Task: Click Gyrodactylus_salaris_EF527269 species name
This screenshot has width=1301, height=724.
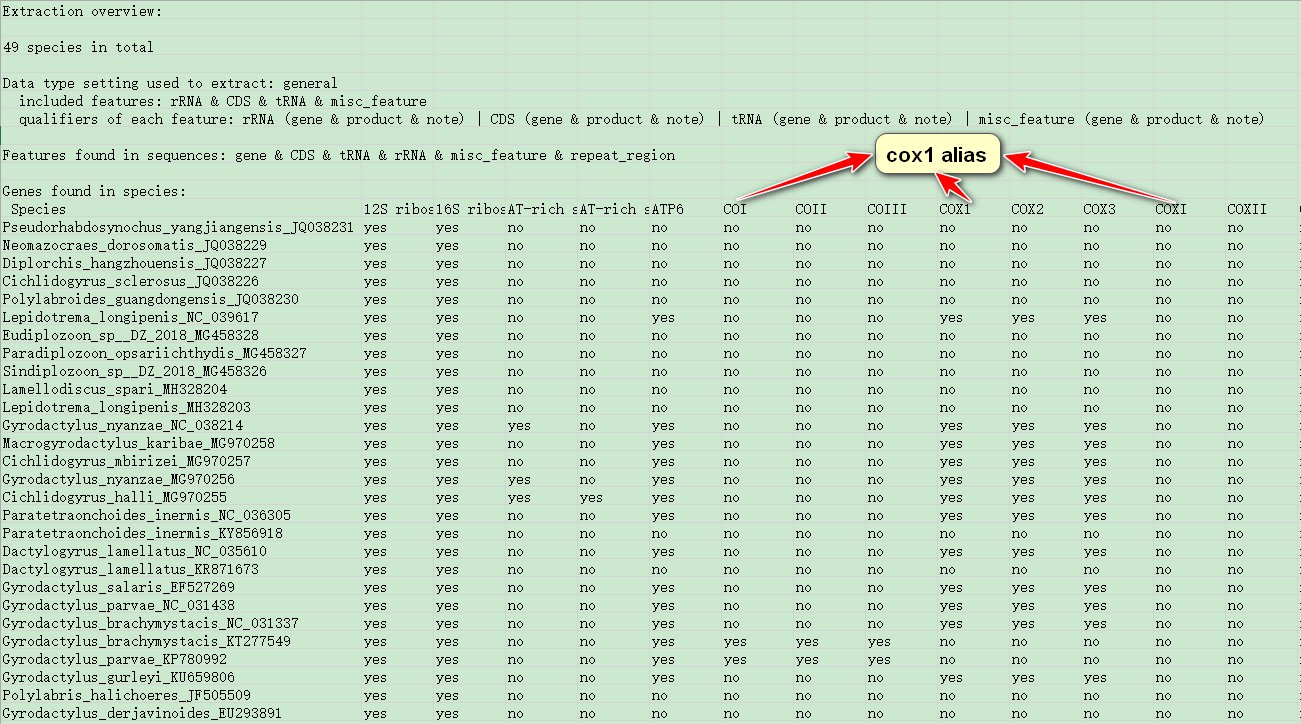Action: pyautogui.click(x=118, y=588)
